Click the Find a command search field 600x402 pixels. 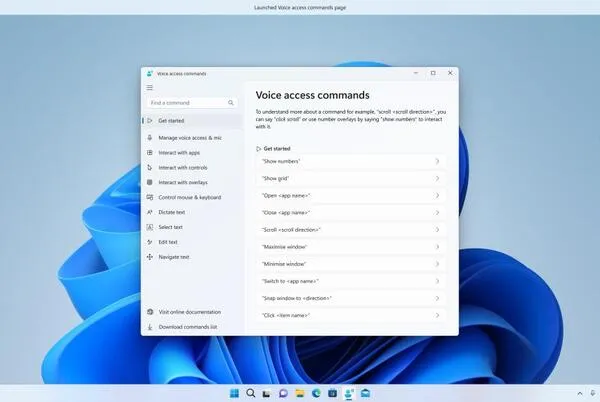(192, 103)
